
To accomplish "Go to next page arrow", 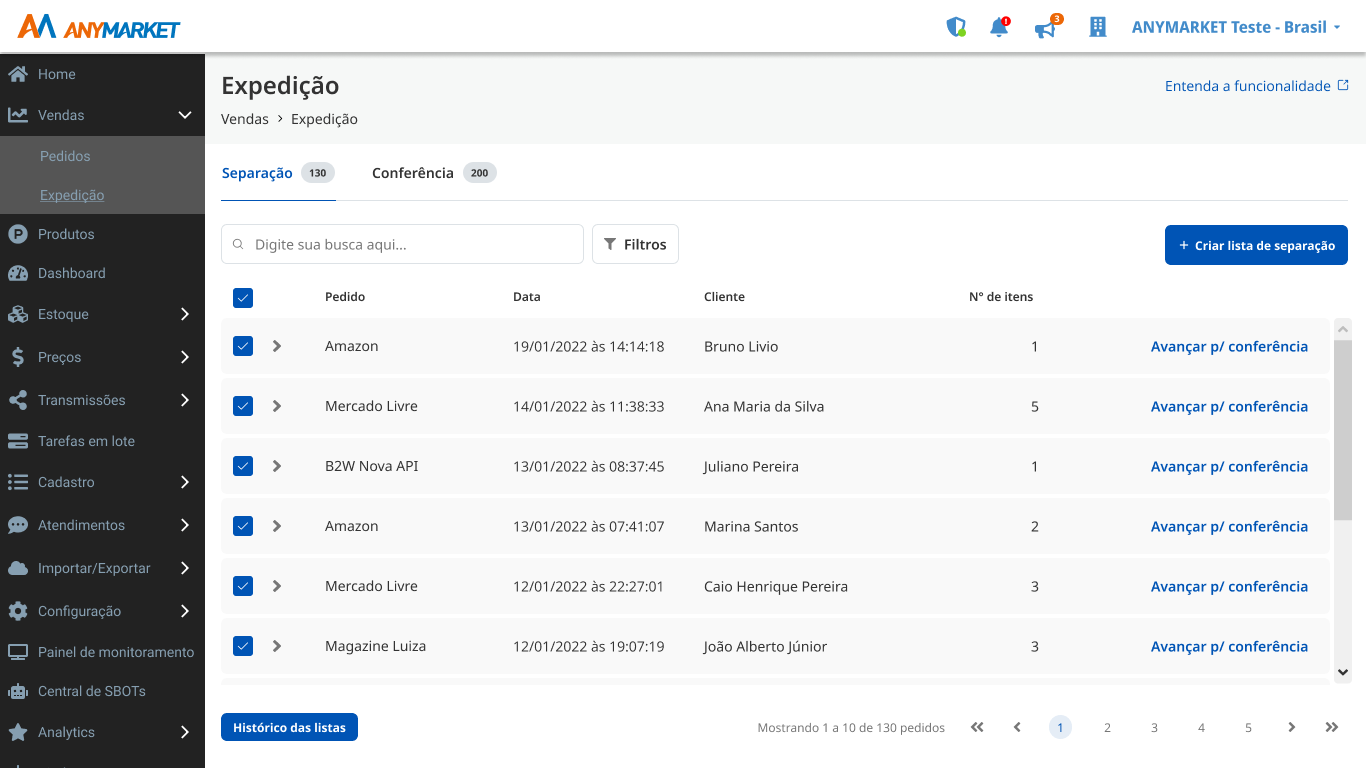I will [x=1292, y=727].
